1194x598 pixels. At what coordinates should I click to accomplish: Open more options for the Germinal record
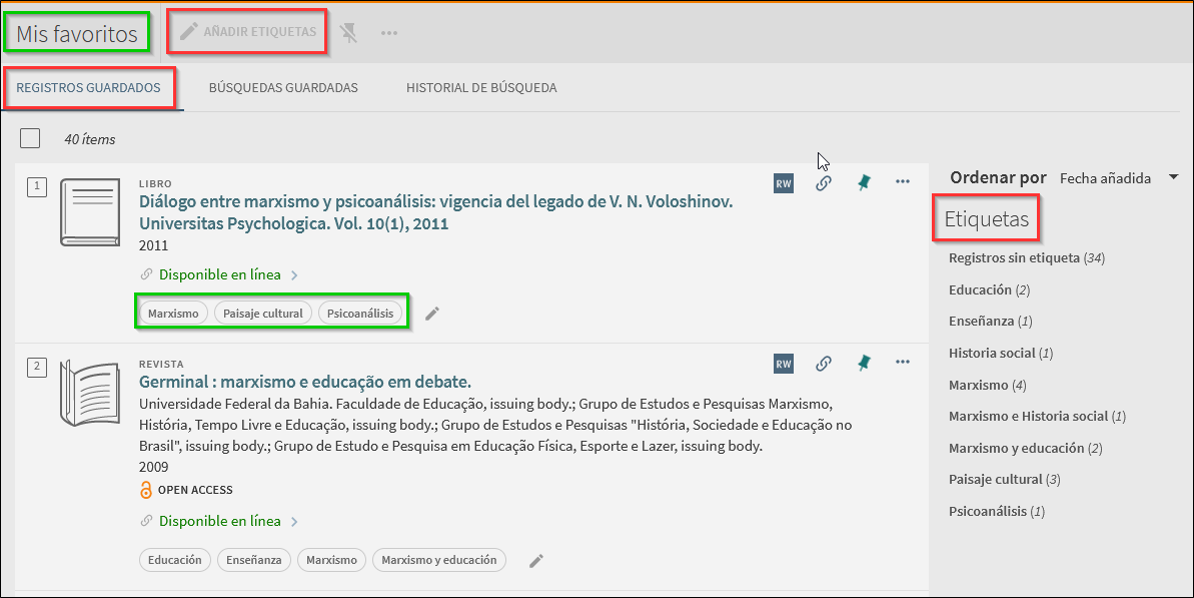pos(902,364)
